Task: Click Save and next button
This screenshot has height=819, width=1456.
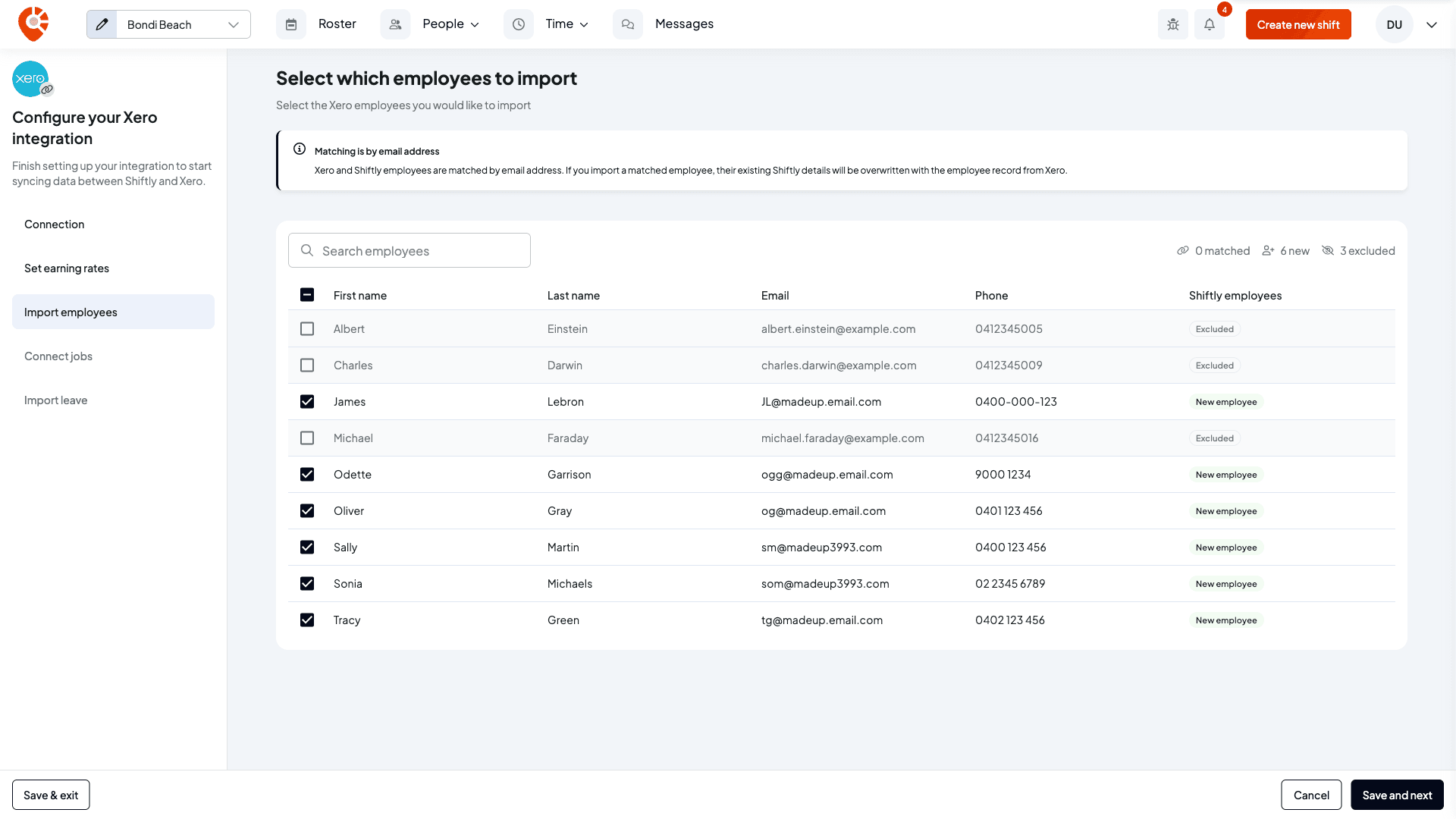Action: pyautogui.click(x=1397, y=795)
